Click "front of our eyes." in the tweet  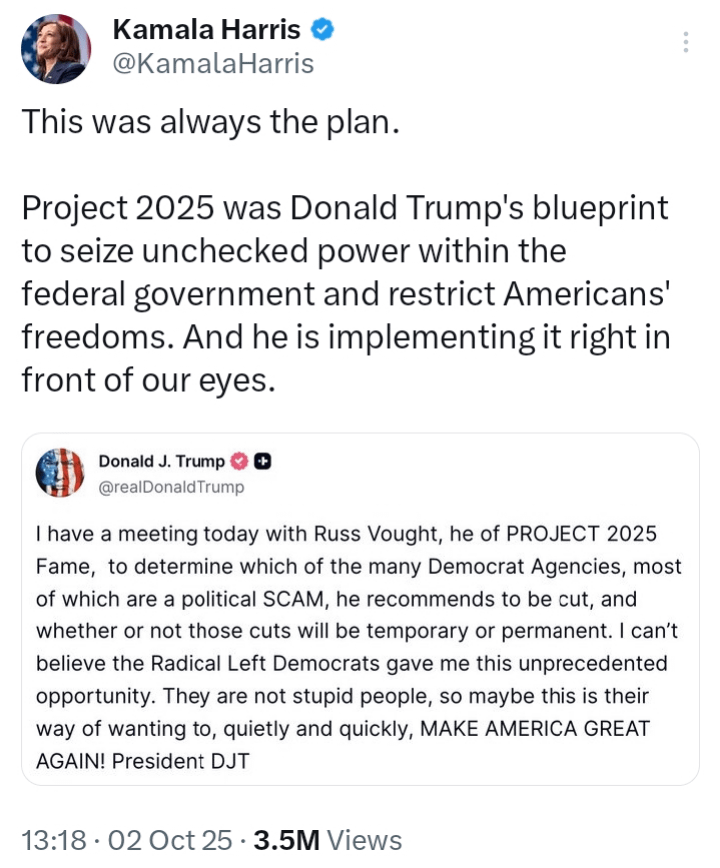point(147,381)
